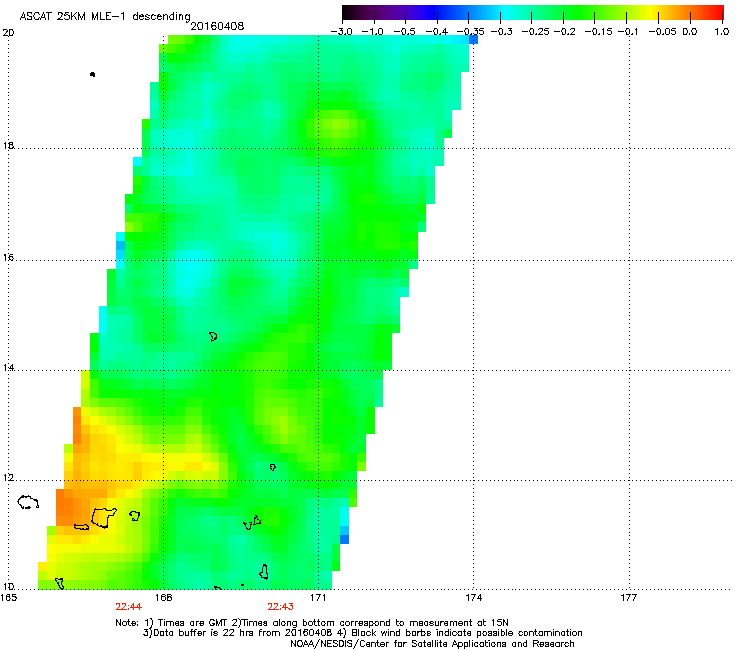Image resolution: width=740 pixels, height=650 pixels.
Task: Click the small island outline near 12N 170E
Action: [x=272, y=467]
